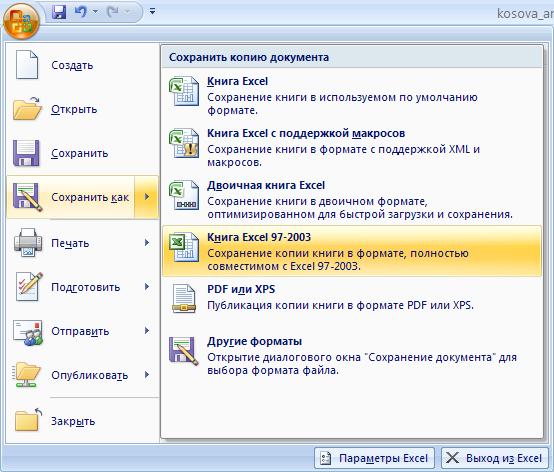Choose the Закрыть menu item
Image resolution: width=554 pixels, height=472 pixels.
(x=83, y=421)
